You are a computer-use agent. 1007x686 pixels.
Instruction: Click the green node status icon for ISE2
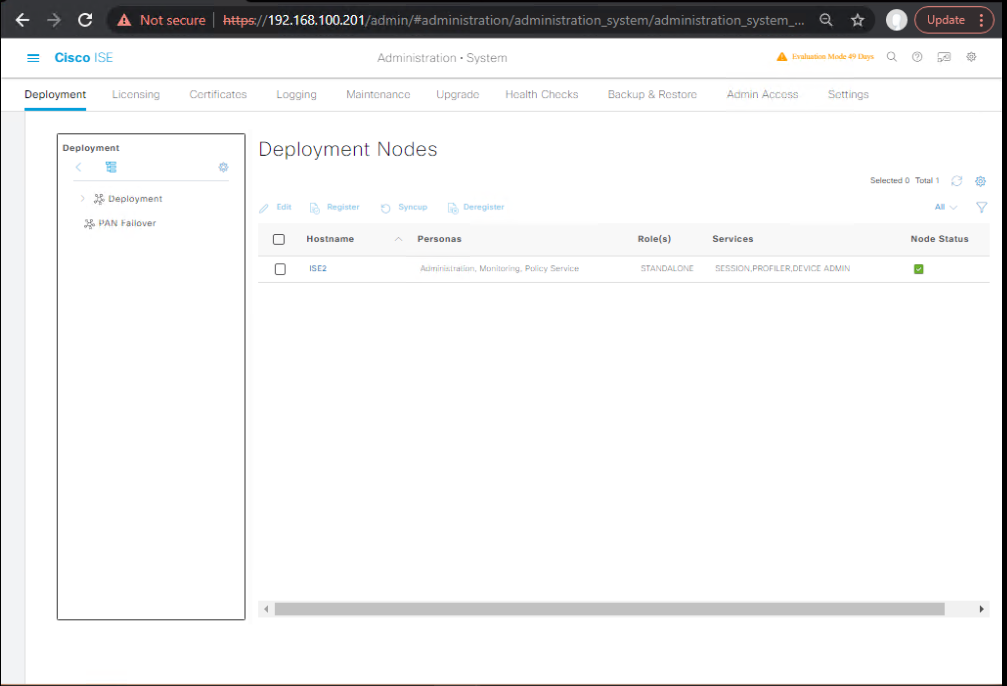[918, 269]
